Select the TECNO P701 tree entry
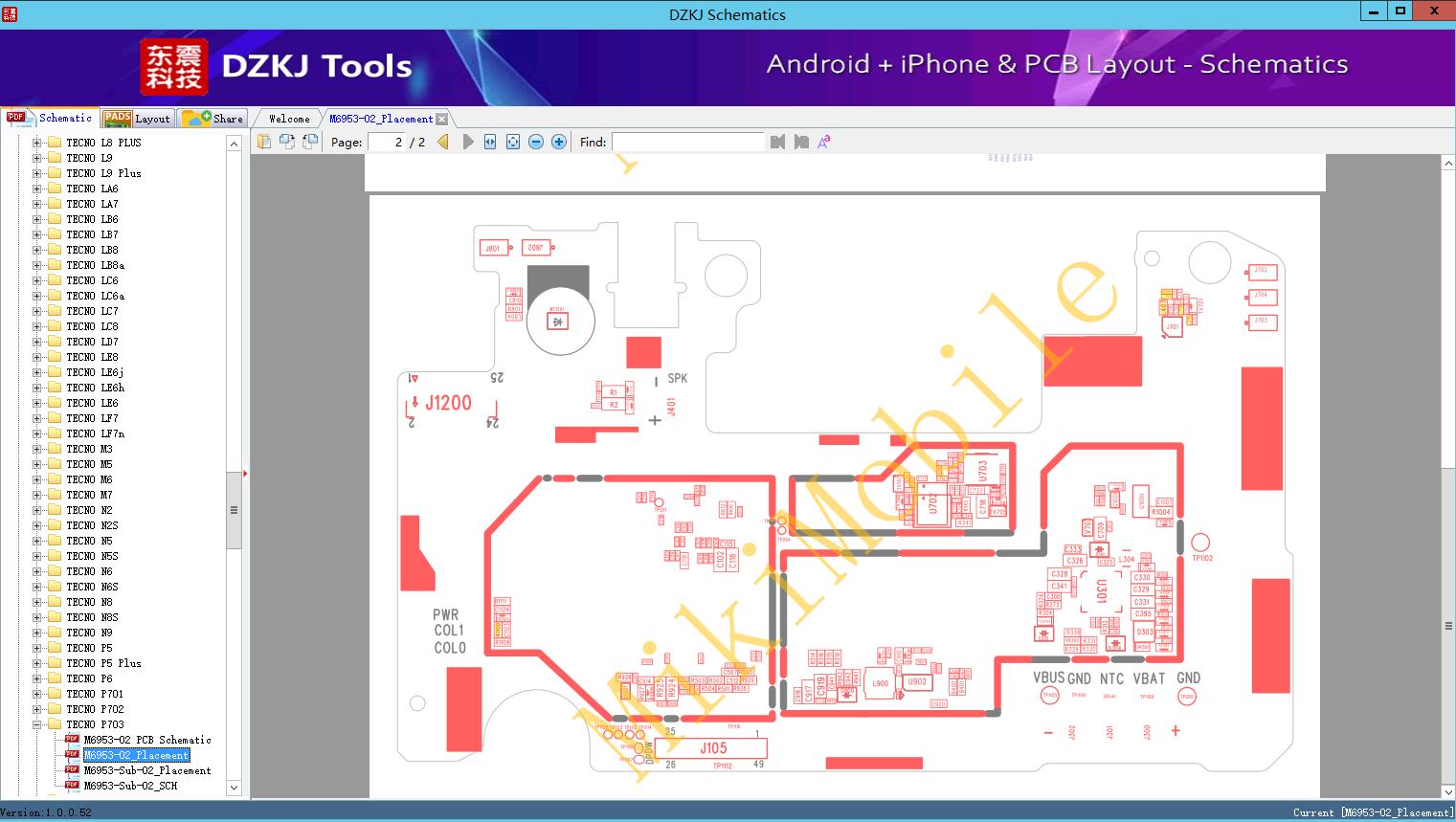1456x822 pixels. point(95,694)
